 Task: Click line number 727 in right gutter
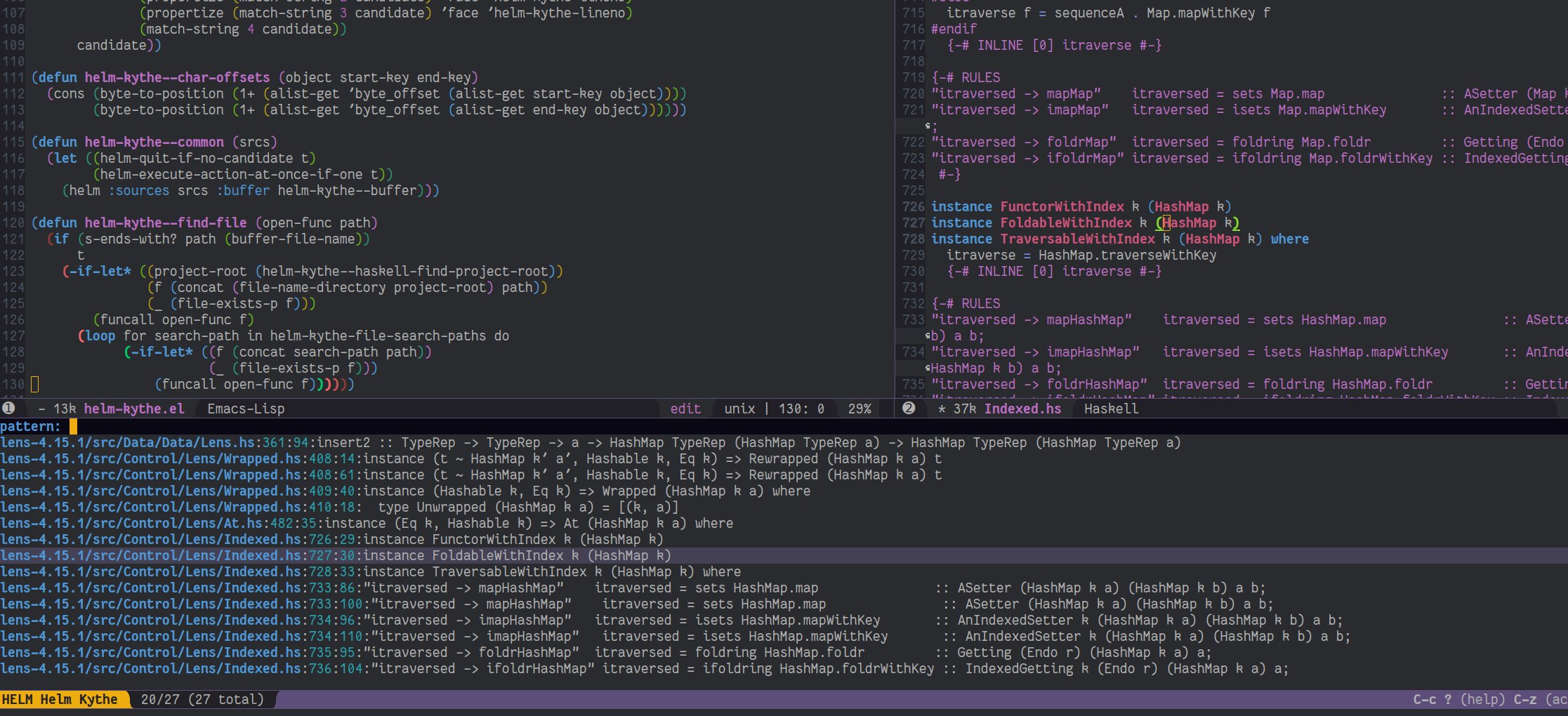914,223
